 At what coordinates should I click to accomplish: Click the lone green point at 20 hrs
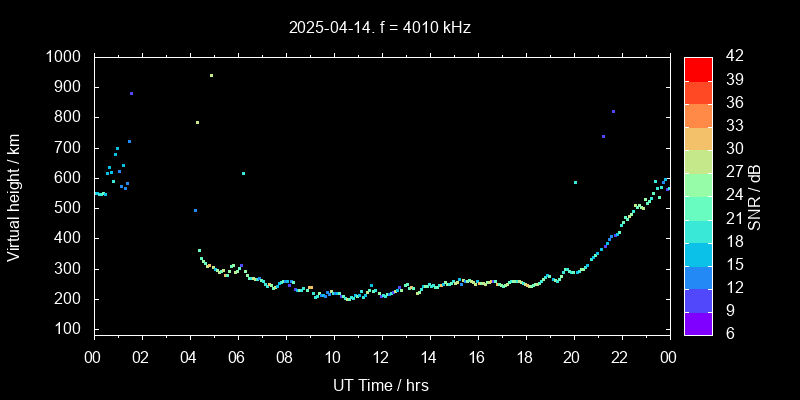point(575,182)
